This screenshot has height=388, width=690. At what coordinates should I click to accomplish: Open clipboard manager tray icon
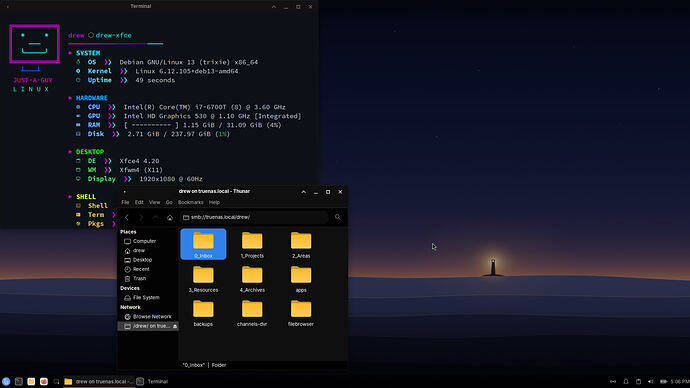click(x=639, y=381)
